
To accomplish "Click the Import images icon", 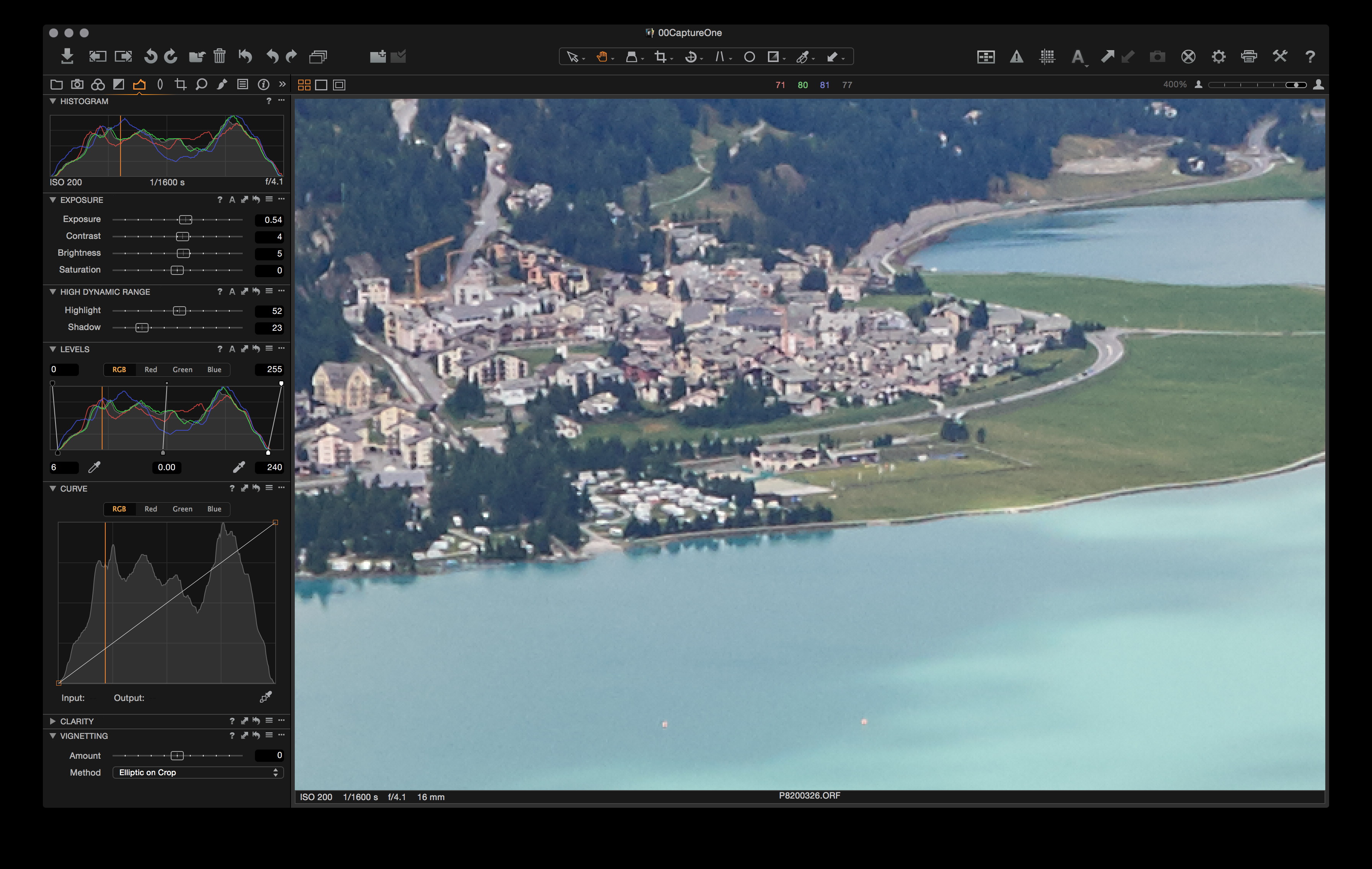I will (x=67, y=56).
